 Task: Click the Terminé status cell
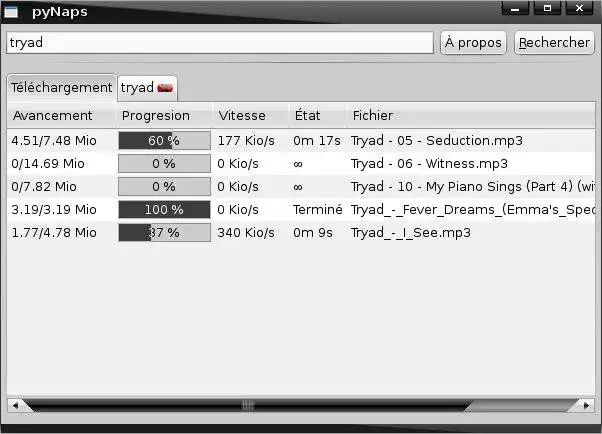click(x=318, y=210)
